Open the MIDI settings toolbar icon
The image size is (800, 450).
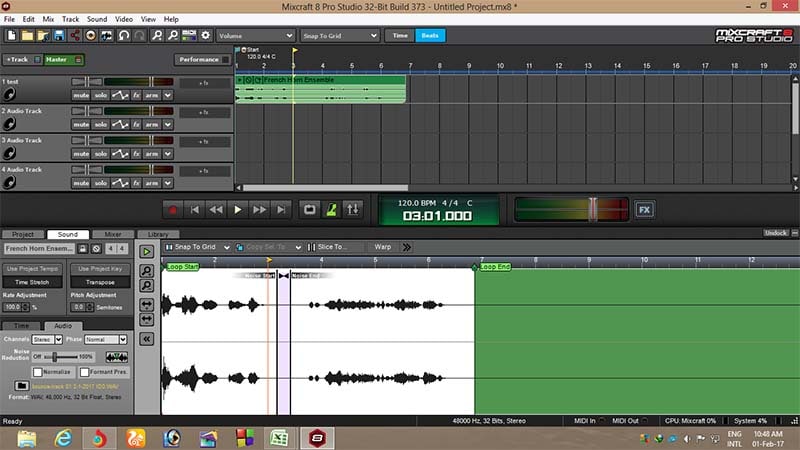point(189,35)
